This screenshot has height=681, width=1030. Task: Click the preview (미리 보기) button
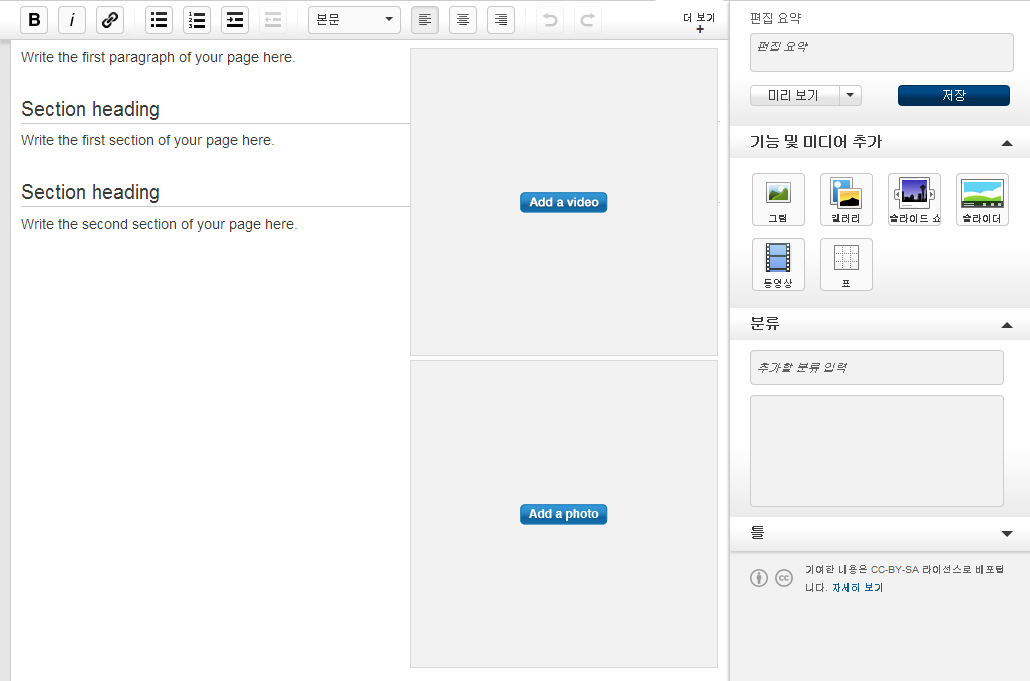point(794,95)
